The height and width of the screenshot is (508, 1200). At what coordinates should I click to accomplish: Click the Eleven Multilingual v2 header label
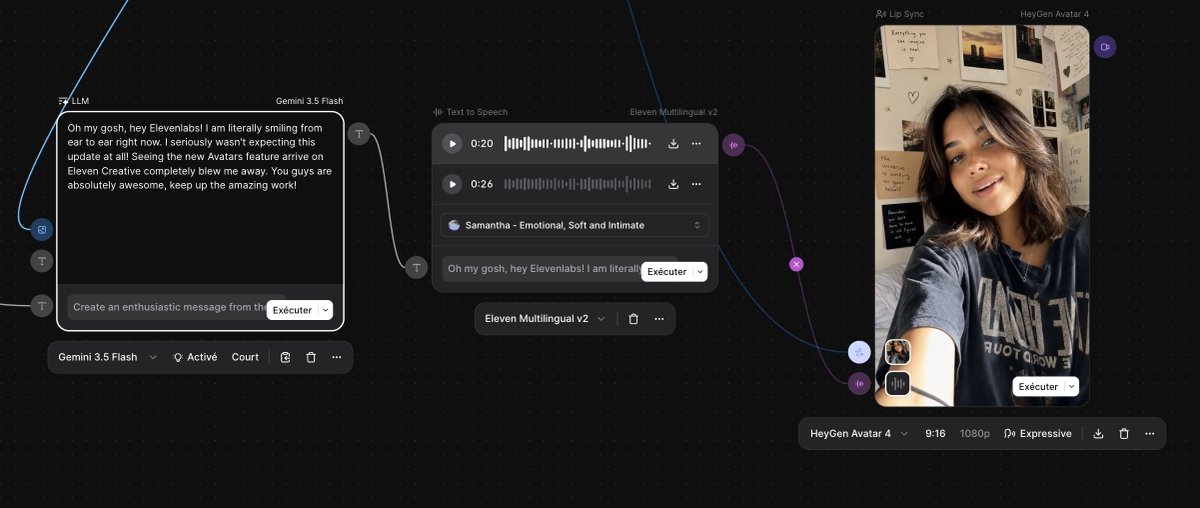(673, 113)
